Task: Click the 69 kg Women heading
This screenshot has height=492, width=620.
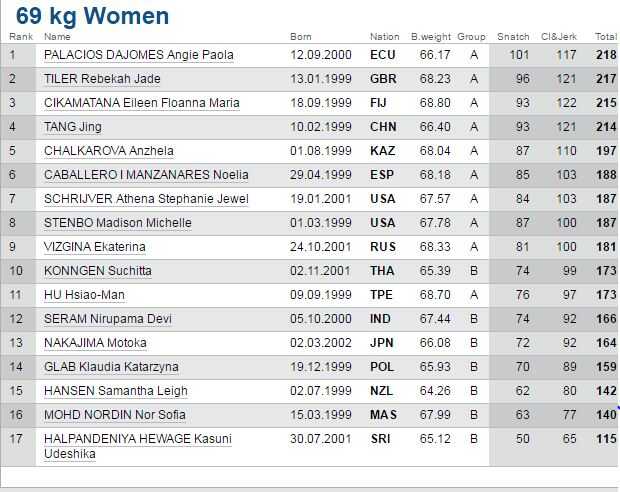Action: tap(92, 16)
